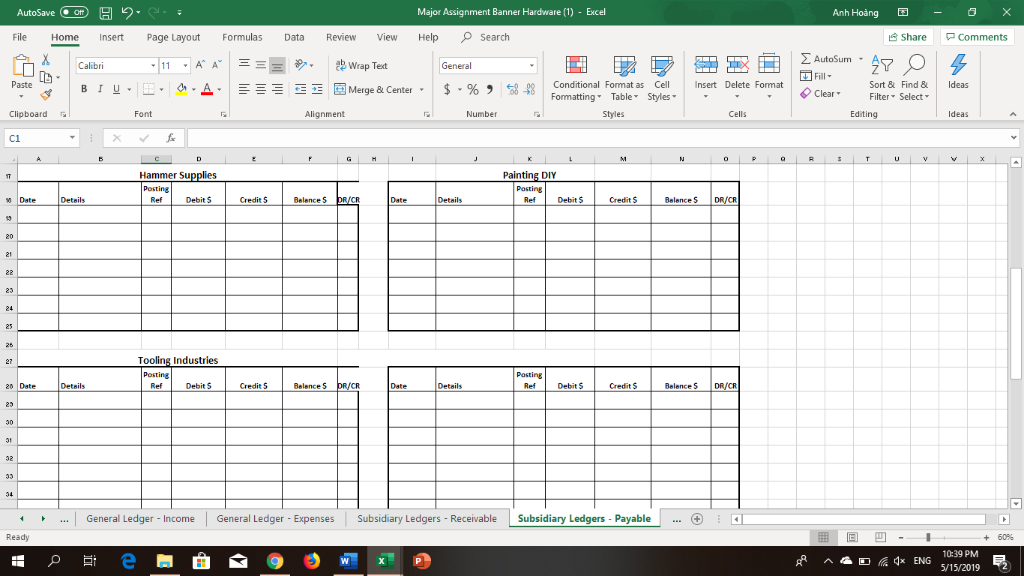Switch to the Formulas ribbon tab
This screenshot has width=1024, height=576.
pyautogui.click(x=242, y=36)
